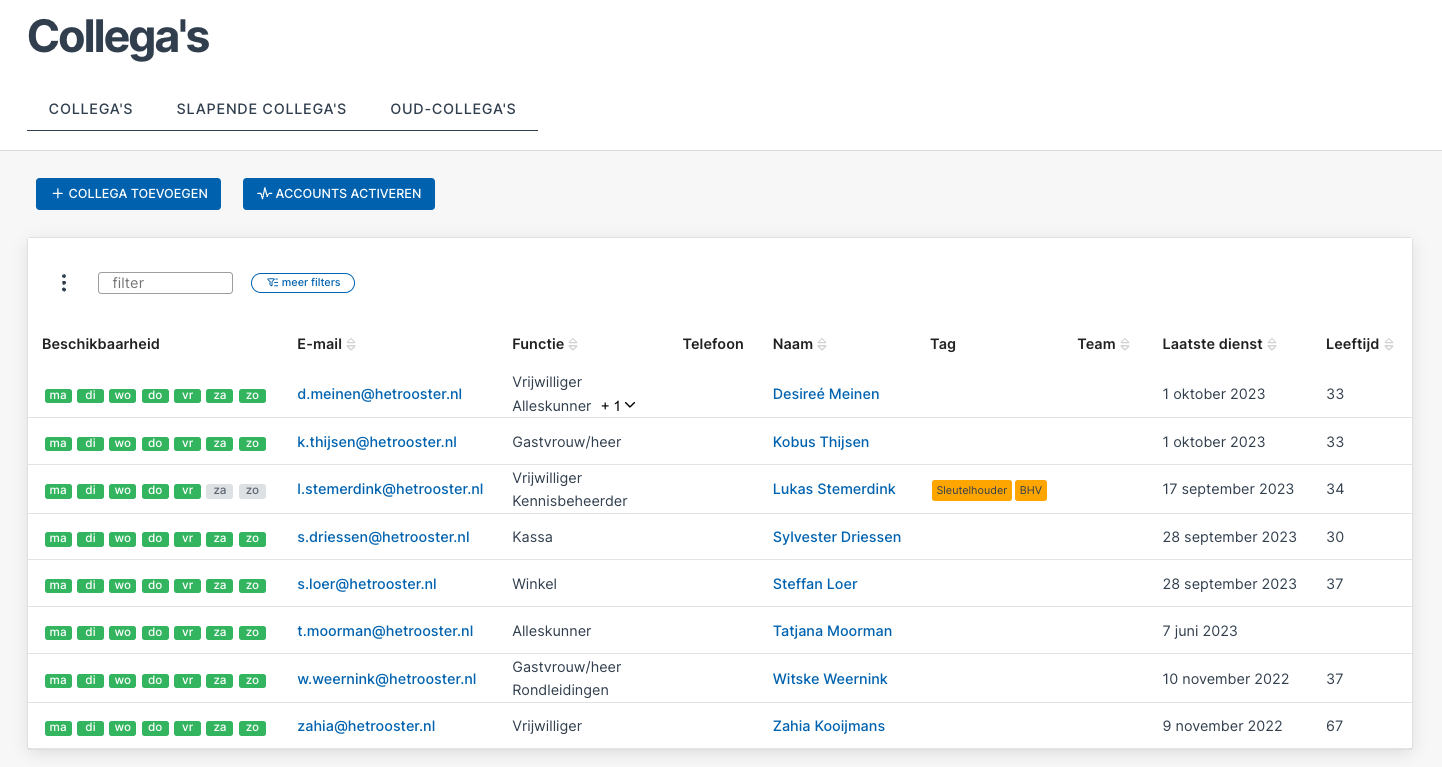This screenshot has height=767, width=1442.
Task: Click age value 34 for Lukas Stemerdink
Action: point(1335,489)
